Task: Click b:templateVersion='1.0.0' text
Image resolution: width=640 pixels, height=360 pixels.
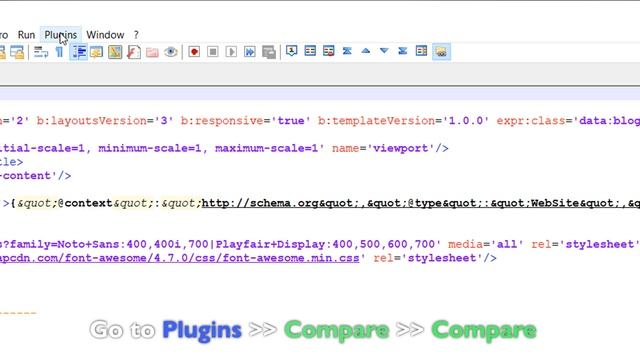Action: (403, 121)
